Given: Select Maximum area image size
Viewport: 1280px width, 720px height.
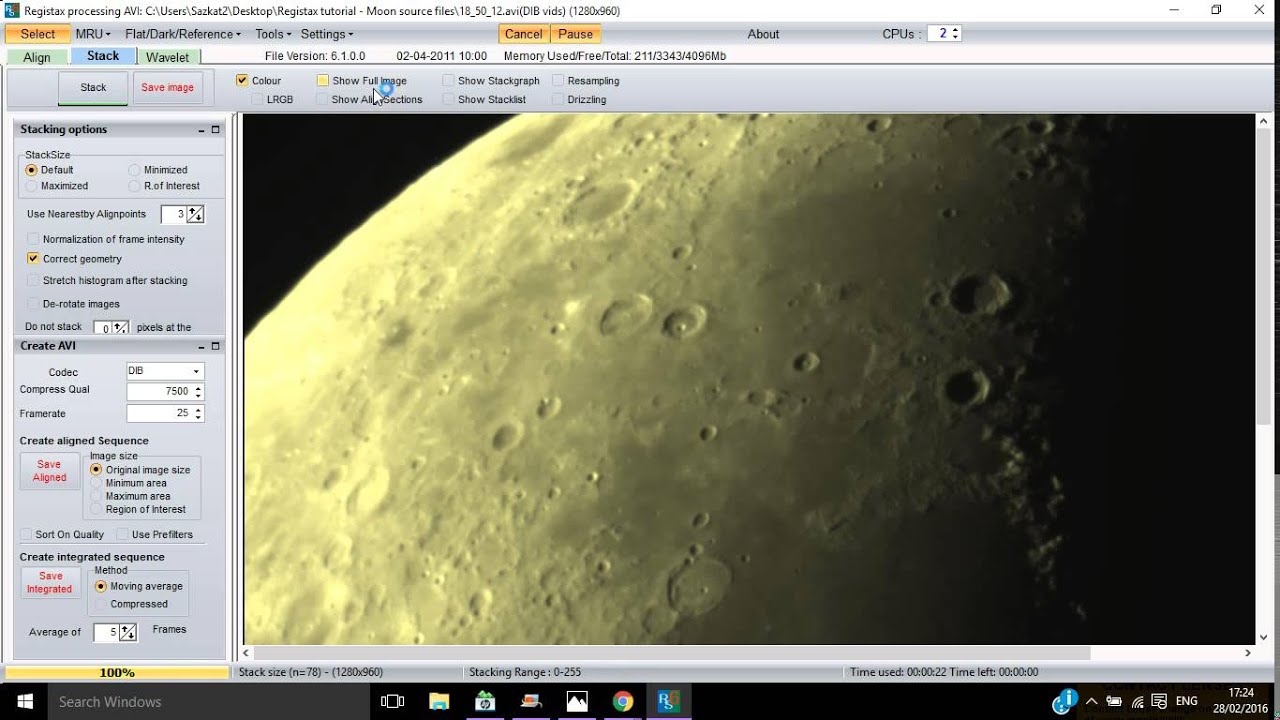Looking at the screenshot, I should (x=97, y=496).
